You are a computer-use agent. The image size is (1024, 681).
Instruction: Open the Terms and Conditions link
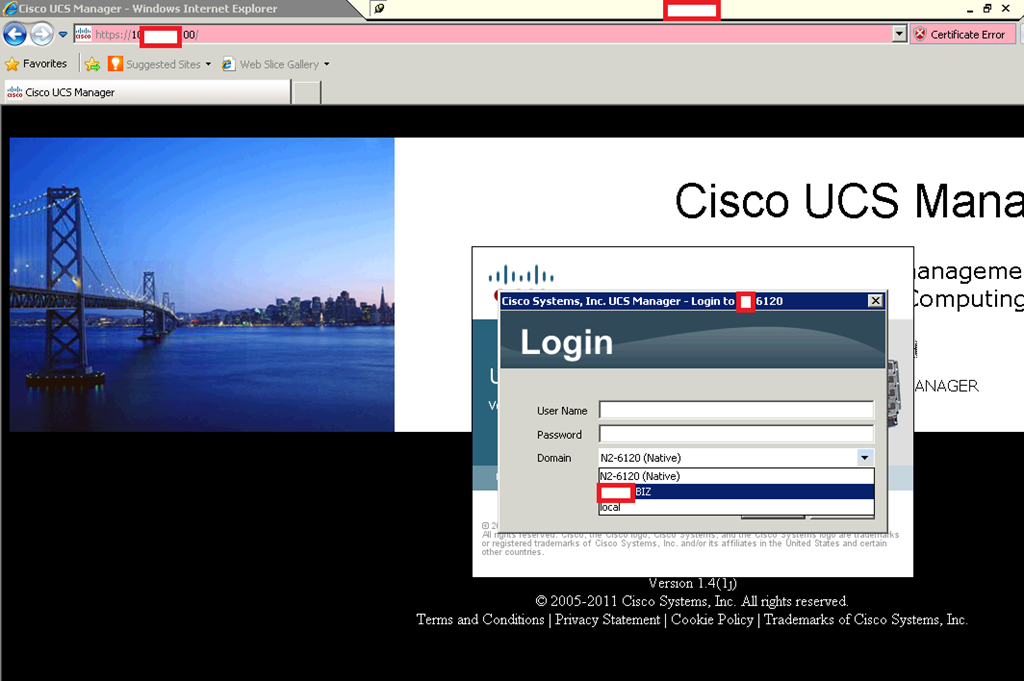coord(480,620)
